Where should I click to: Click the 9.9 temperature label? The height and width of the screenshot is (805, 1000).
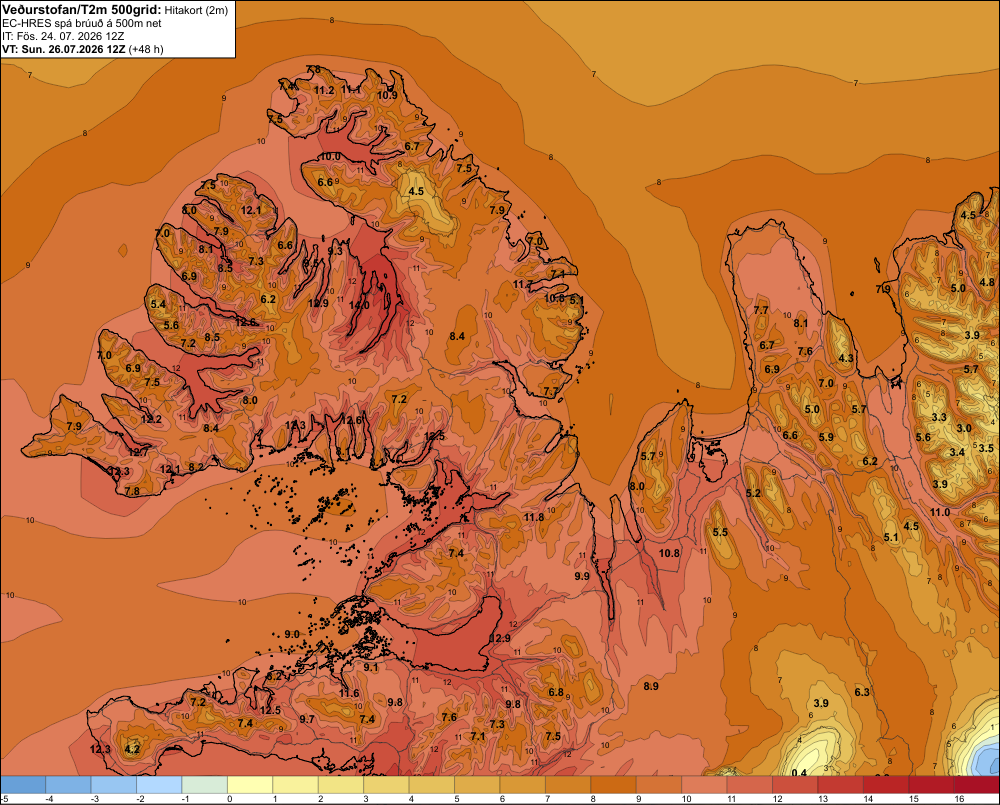point(582,576)
